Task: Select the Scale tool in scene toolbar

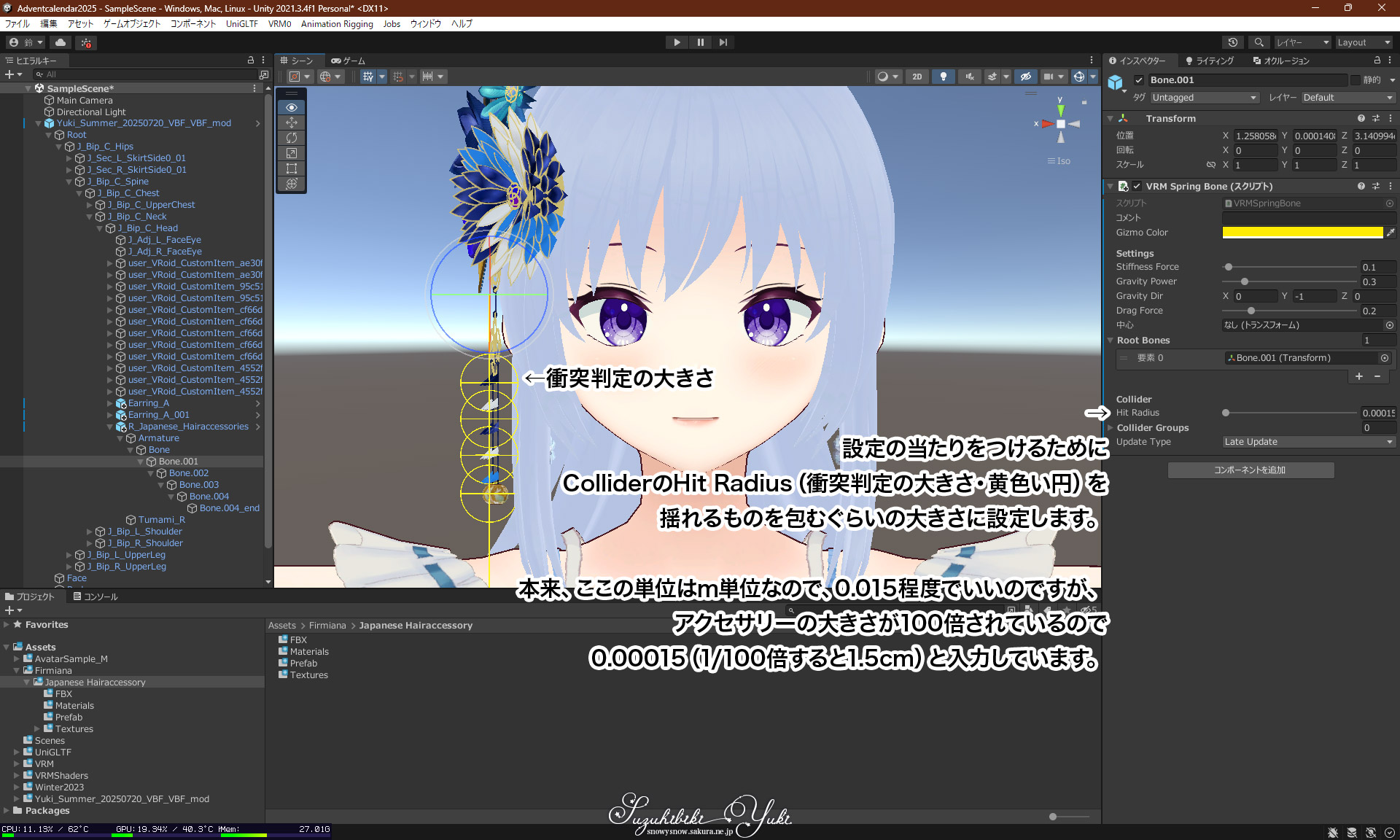Action: click(292, 153)
